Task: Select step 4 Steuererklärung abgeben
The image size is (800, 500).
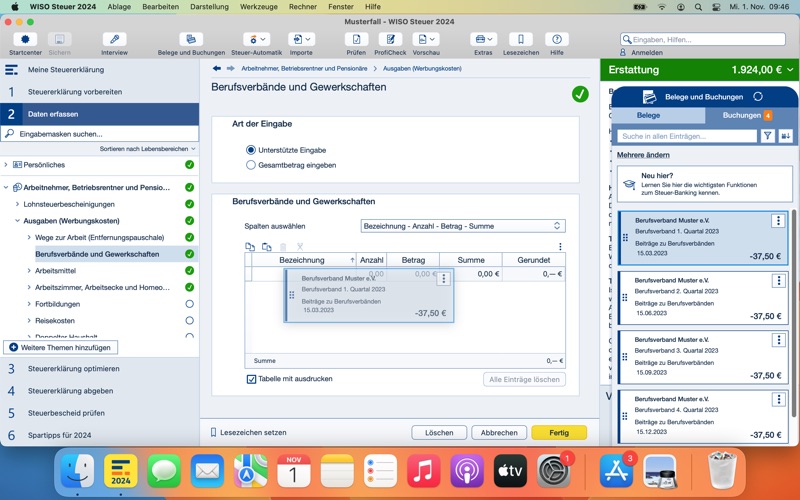Action: pos(99,391)
